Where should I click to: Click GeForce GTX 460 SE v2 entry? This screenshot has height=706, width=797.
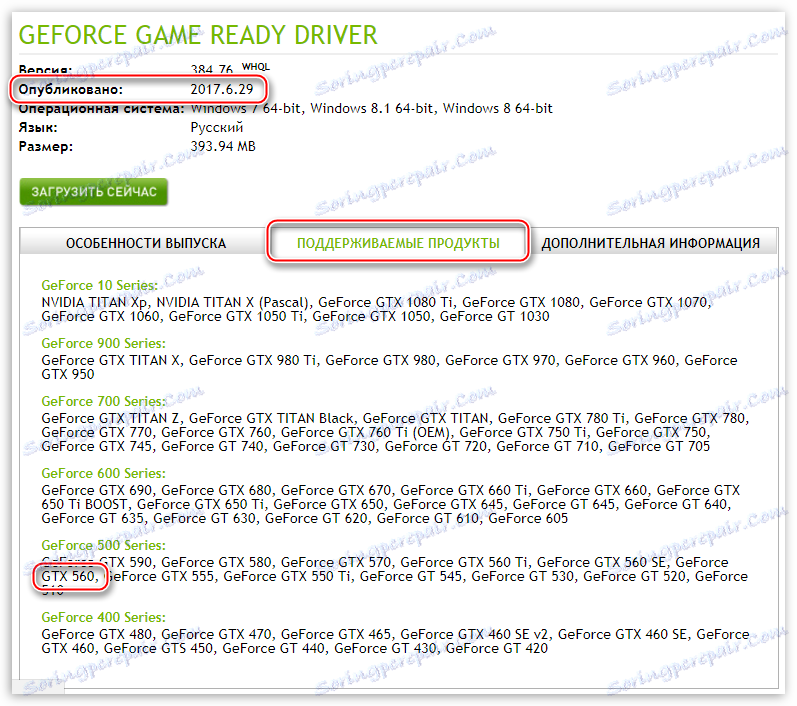tap(474, 634)
